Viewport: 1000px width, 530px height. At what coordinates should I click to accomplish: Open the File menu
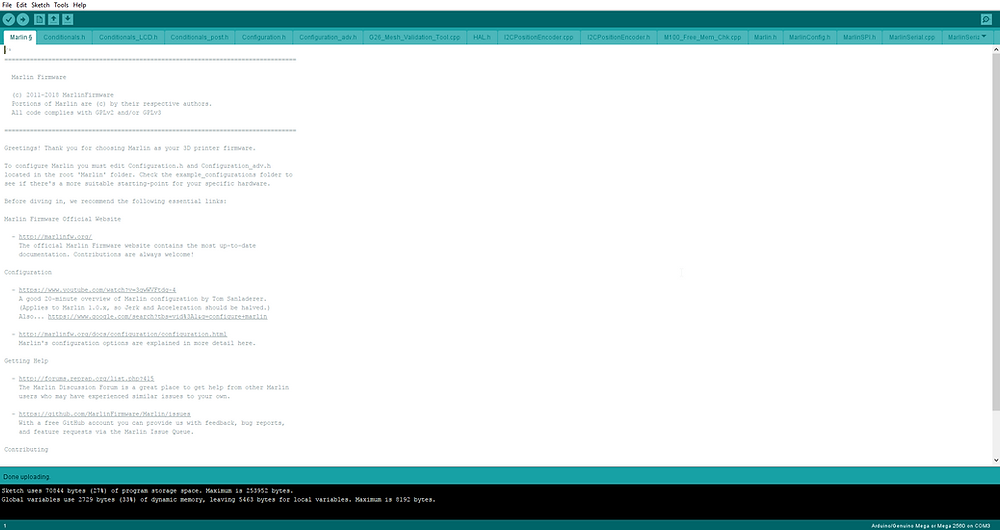pos(7,4)
